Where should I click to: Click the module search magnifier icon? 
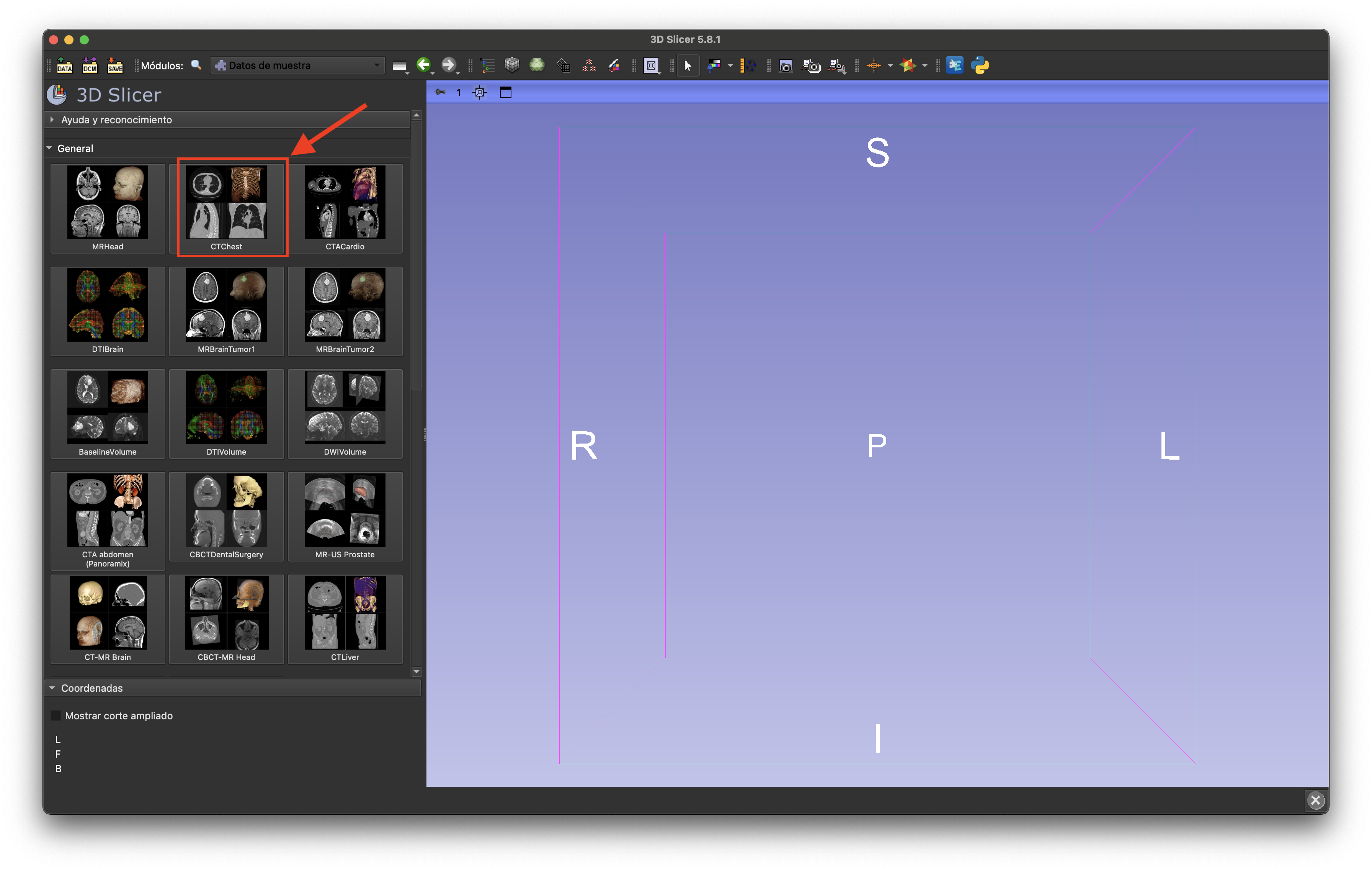[x=196, y=65]
